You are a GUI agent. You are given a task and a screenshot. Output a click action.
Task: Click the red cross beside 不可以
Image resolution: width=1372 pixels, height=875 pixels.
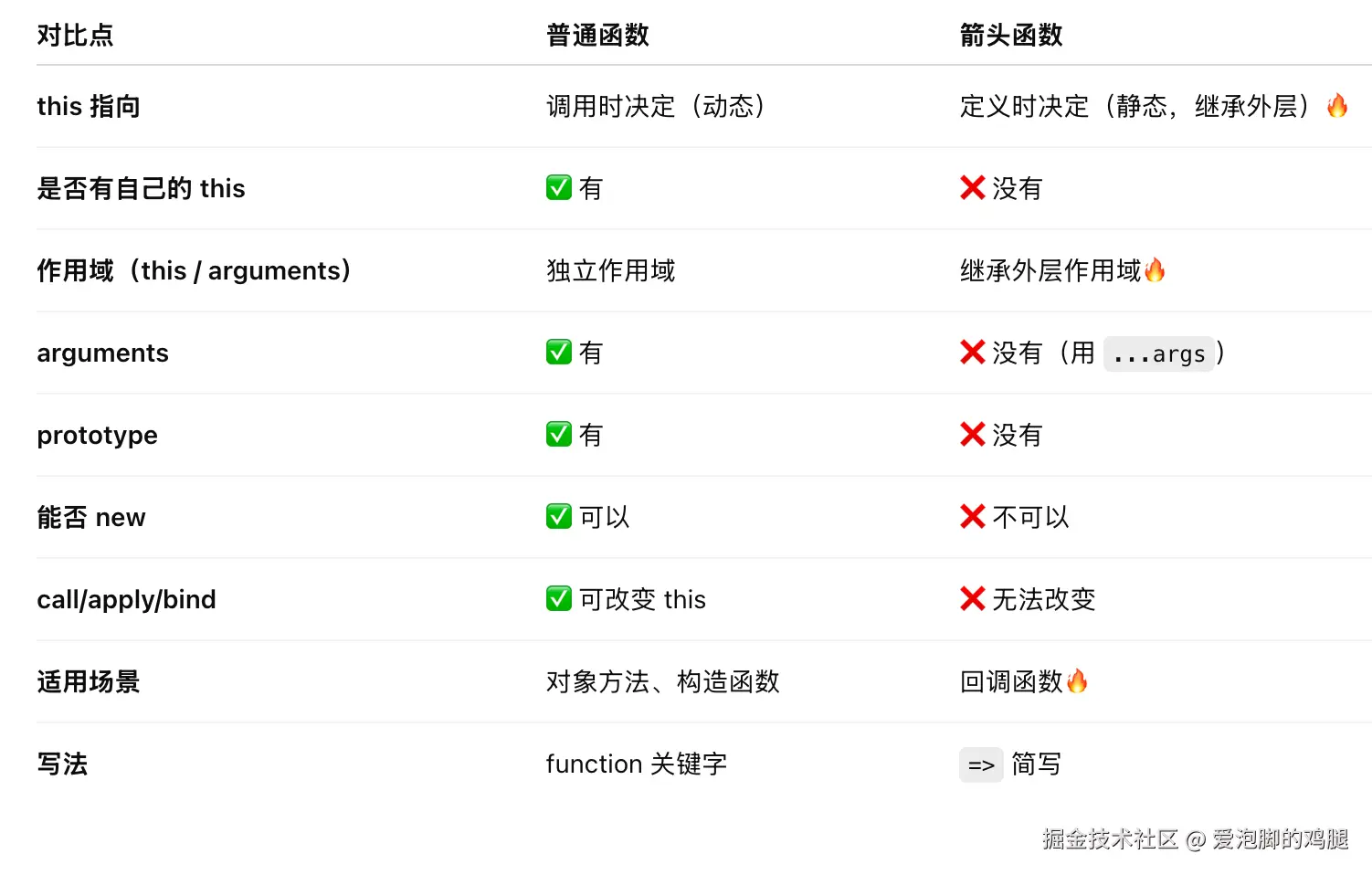(x=972, y=517)
